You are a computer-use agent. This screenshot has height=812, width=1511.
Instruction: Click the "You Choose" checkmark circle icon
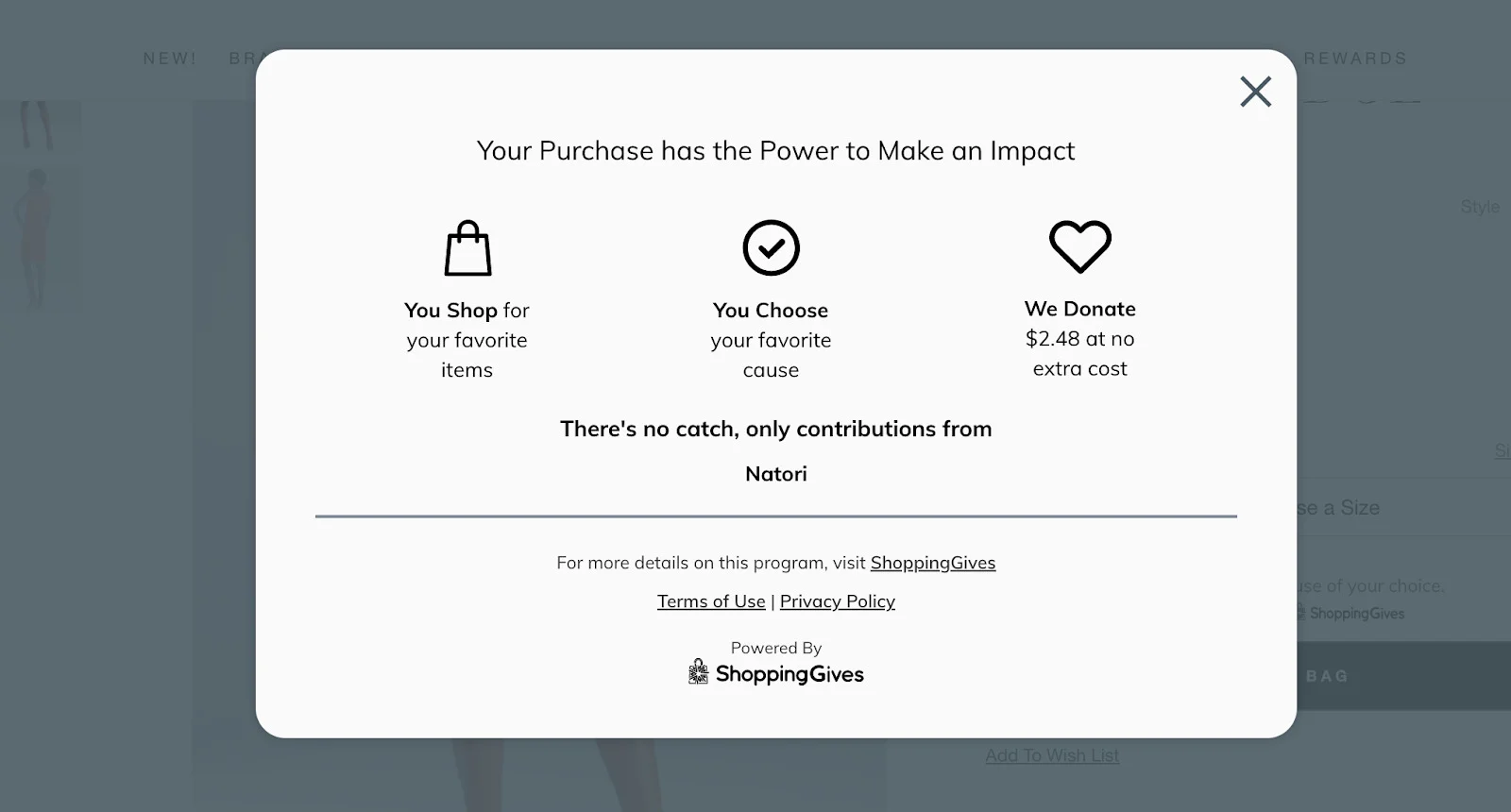pos(771,246)
